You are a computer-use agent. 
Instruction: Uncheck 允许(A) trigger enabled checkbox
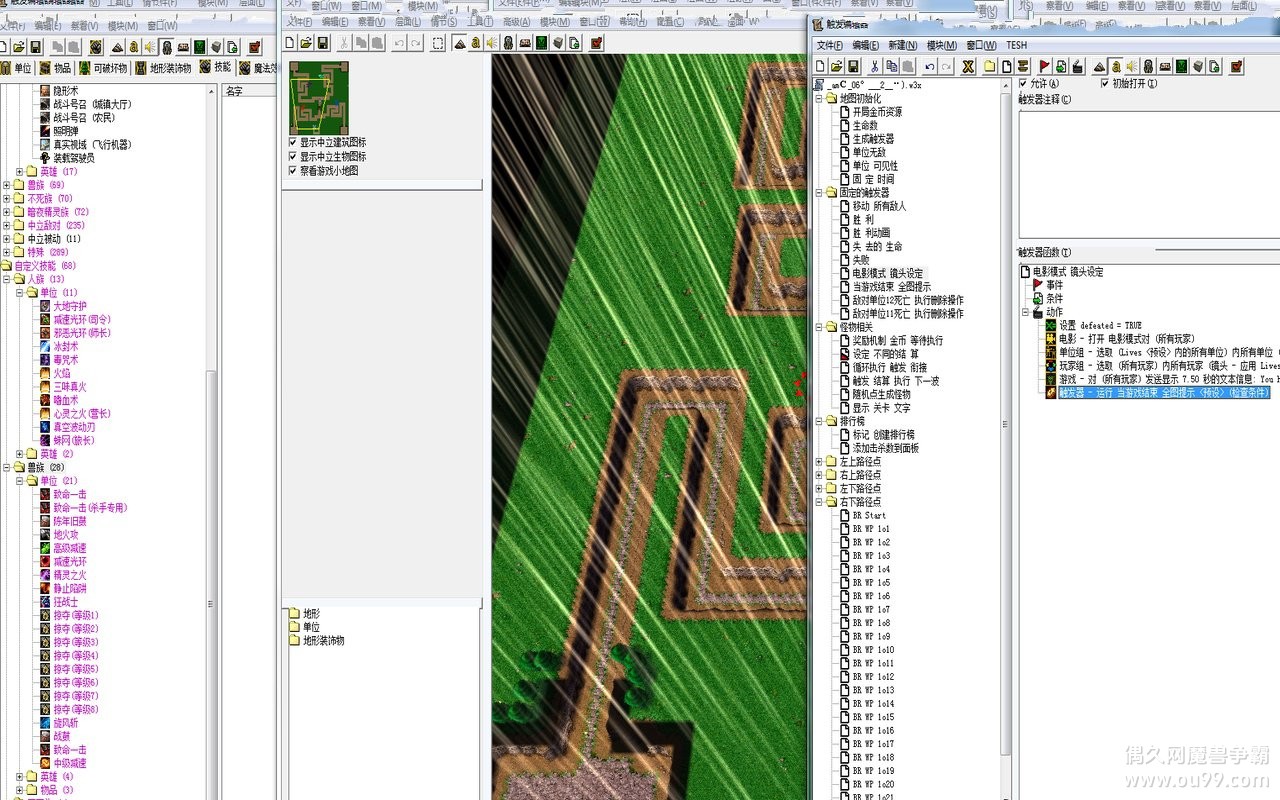click(1023, 84)
